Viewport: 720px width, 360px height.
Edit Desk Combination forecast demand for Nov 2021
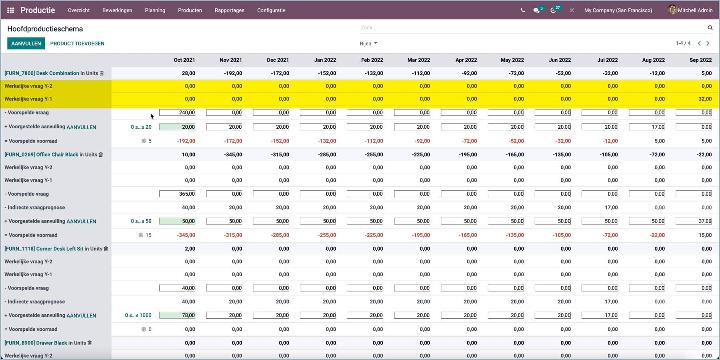coord(224,112)
